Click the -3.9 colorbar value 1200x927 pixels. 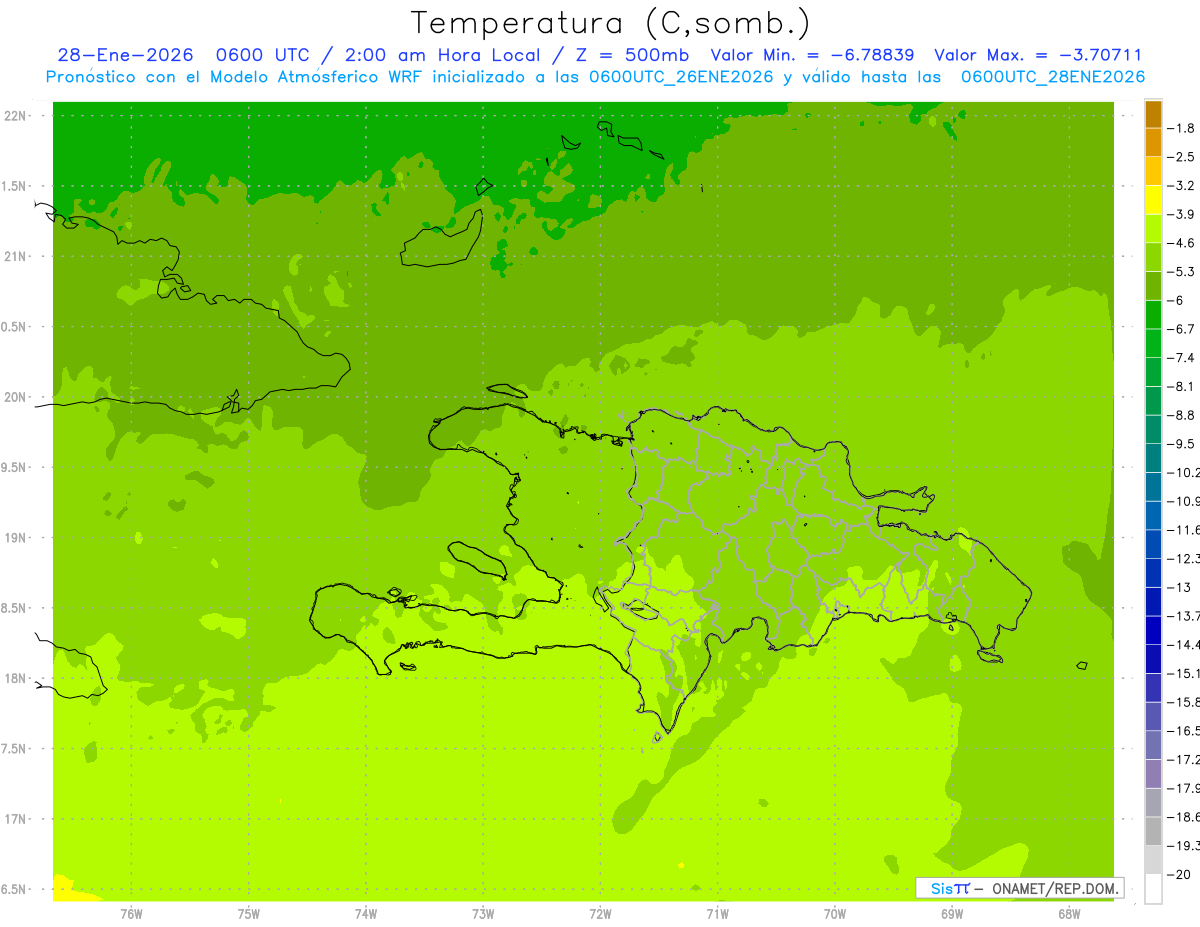(1183, 215)
